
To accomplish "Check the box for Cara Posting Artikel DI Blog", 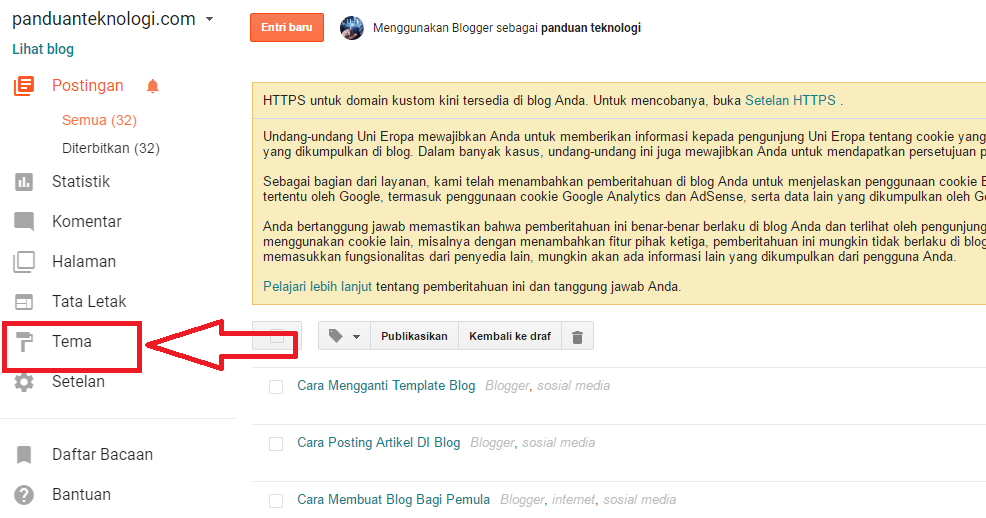I will coord(275,444).
